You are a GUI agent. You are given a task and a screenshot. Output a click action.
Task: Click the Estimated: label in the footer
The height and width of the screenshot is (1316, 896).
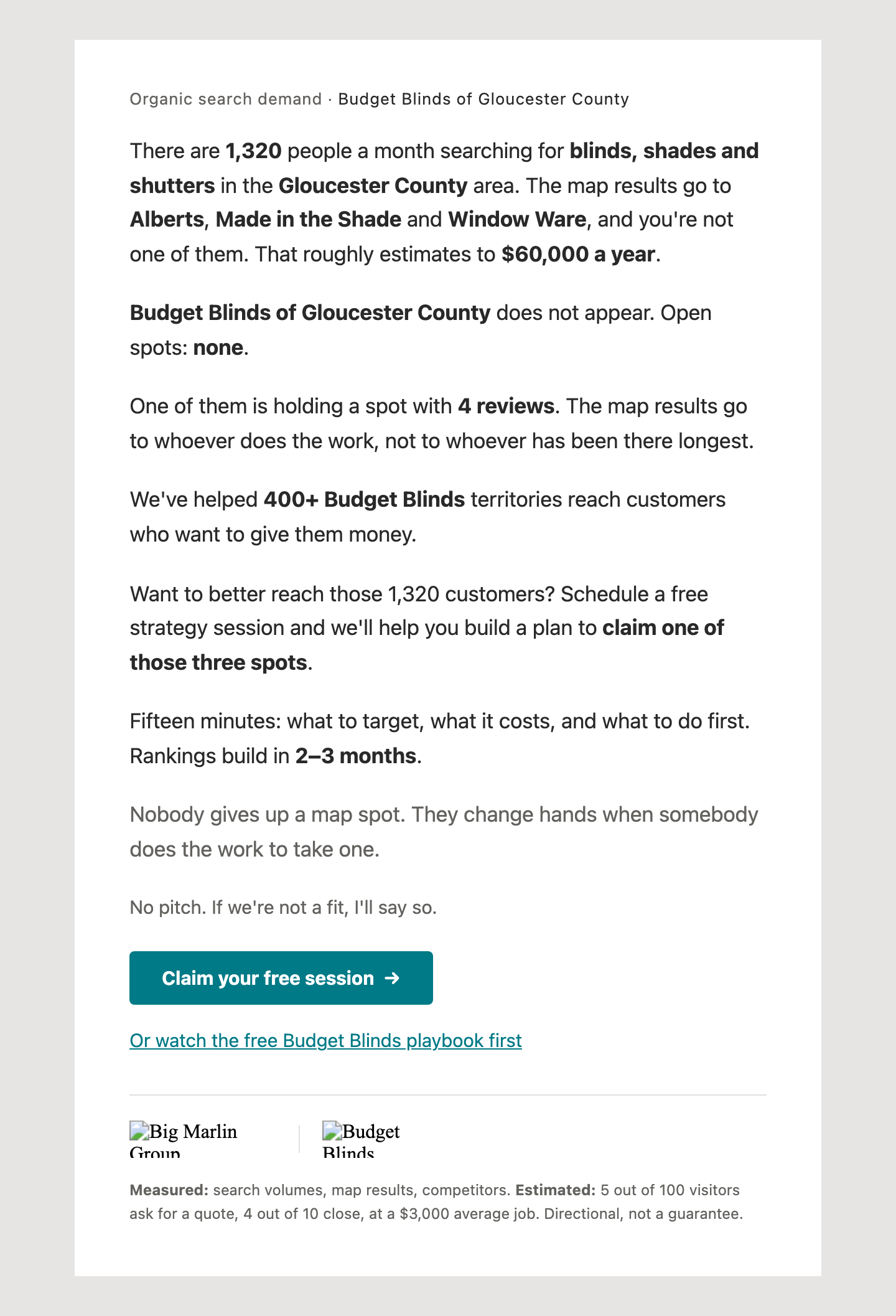[x=556, y=1190]
